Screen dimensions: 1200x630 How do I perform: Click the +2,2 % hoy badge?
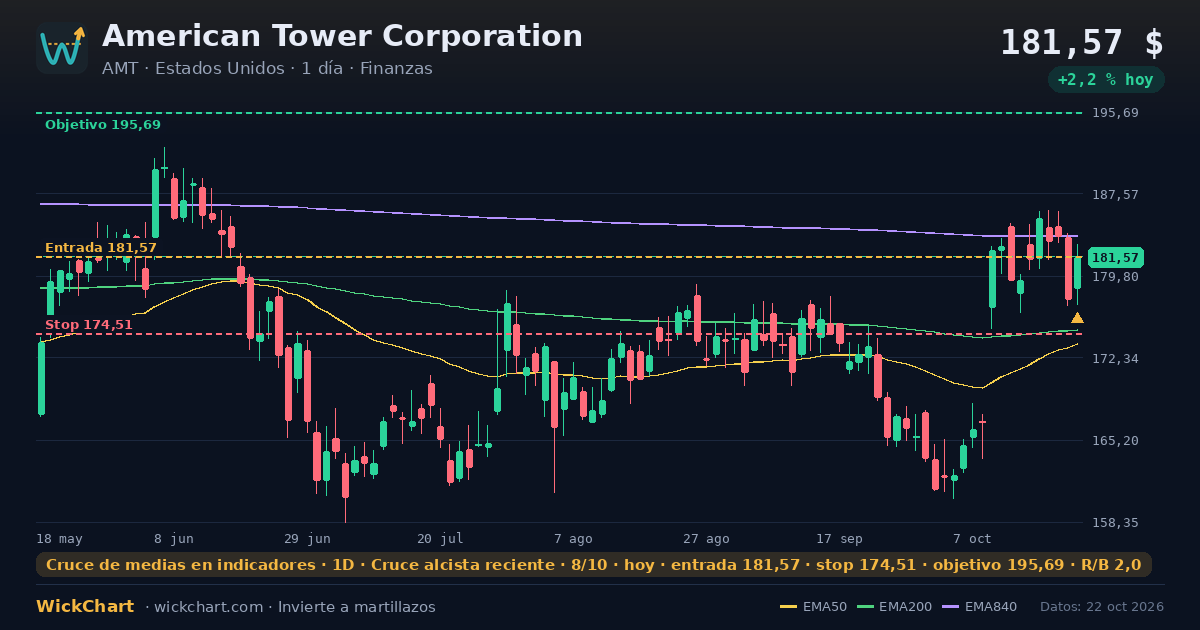pyautogui.click(x=1106, y=80)
